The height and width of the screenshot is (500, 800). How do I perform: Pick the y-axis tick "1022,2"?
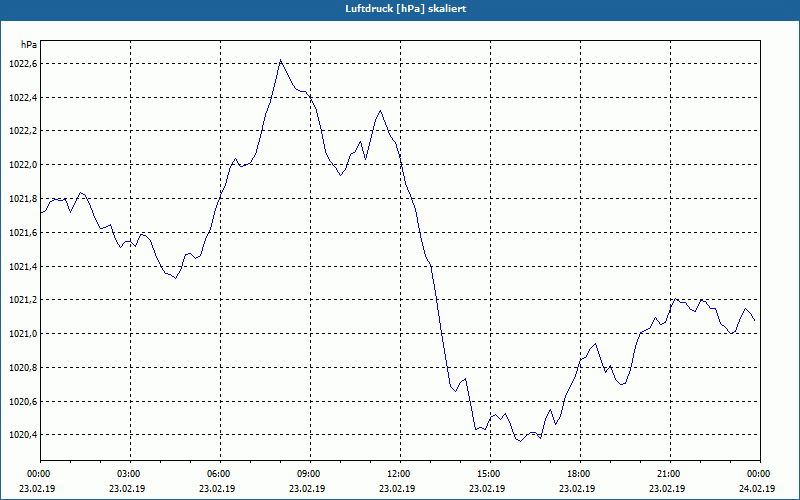pyautogui.click(x=23, y=131)
